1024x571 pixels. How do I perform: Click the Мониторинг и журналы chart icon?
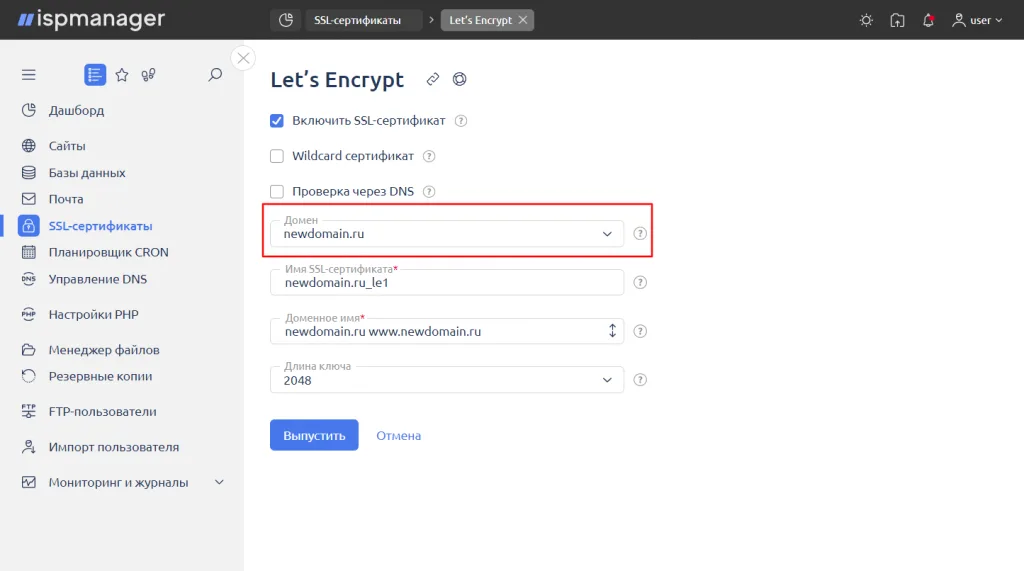[x=29, y=482]
